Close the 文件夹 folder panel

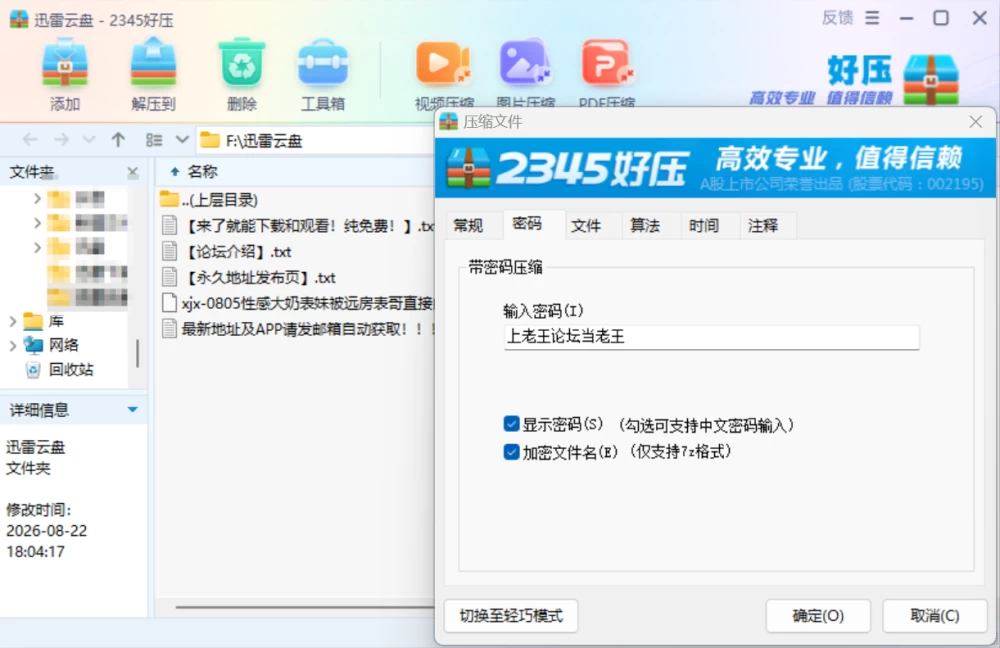coord(133,172)
